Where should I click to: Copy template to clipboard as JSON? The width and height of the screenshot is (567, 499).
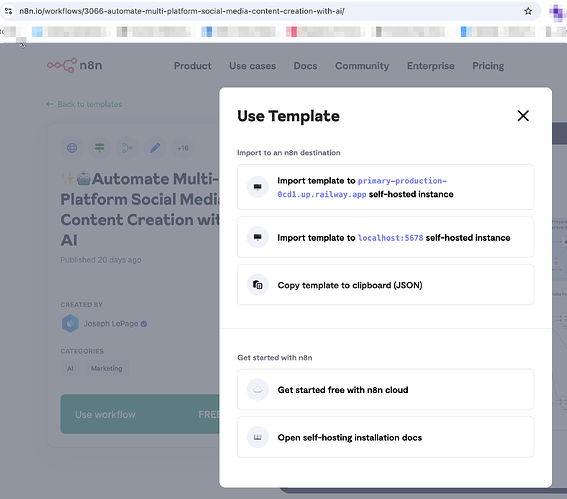385,285
